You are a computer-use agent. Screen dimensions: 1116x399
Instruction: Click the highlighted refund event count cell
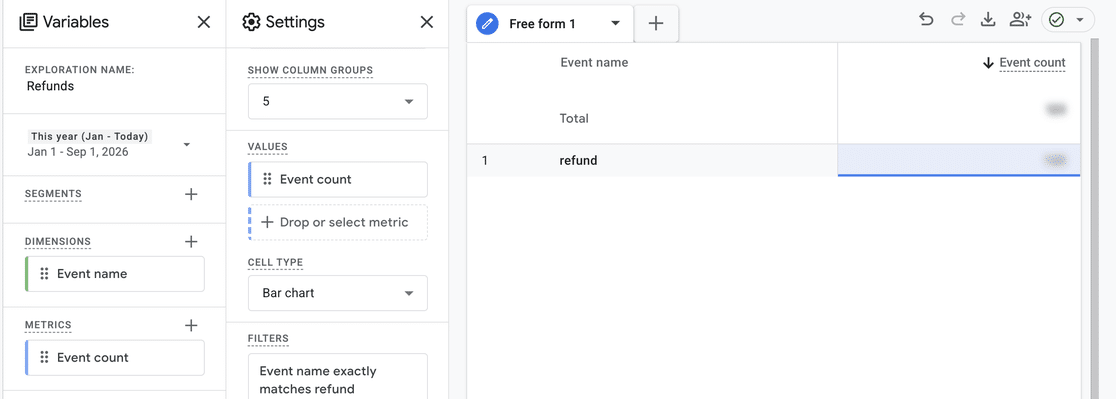[x=959, y=161]
